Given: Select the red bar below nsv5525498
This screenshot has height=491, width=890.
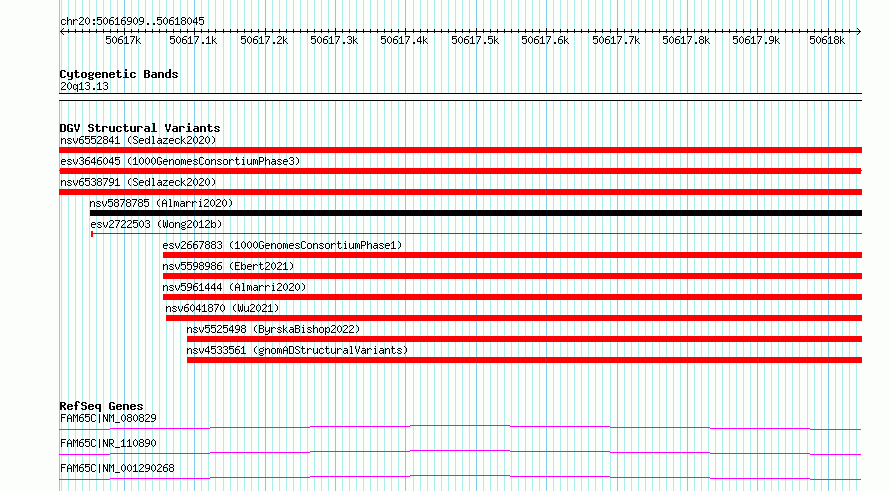Looking at the screenshot, I should click(x=524, y=339).
